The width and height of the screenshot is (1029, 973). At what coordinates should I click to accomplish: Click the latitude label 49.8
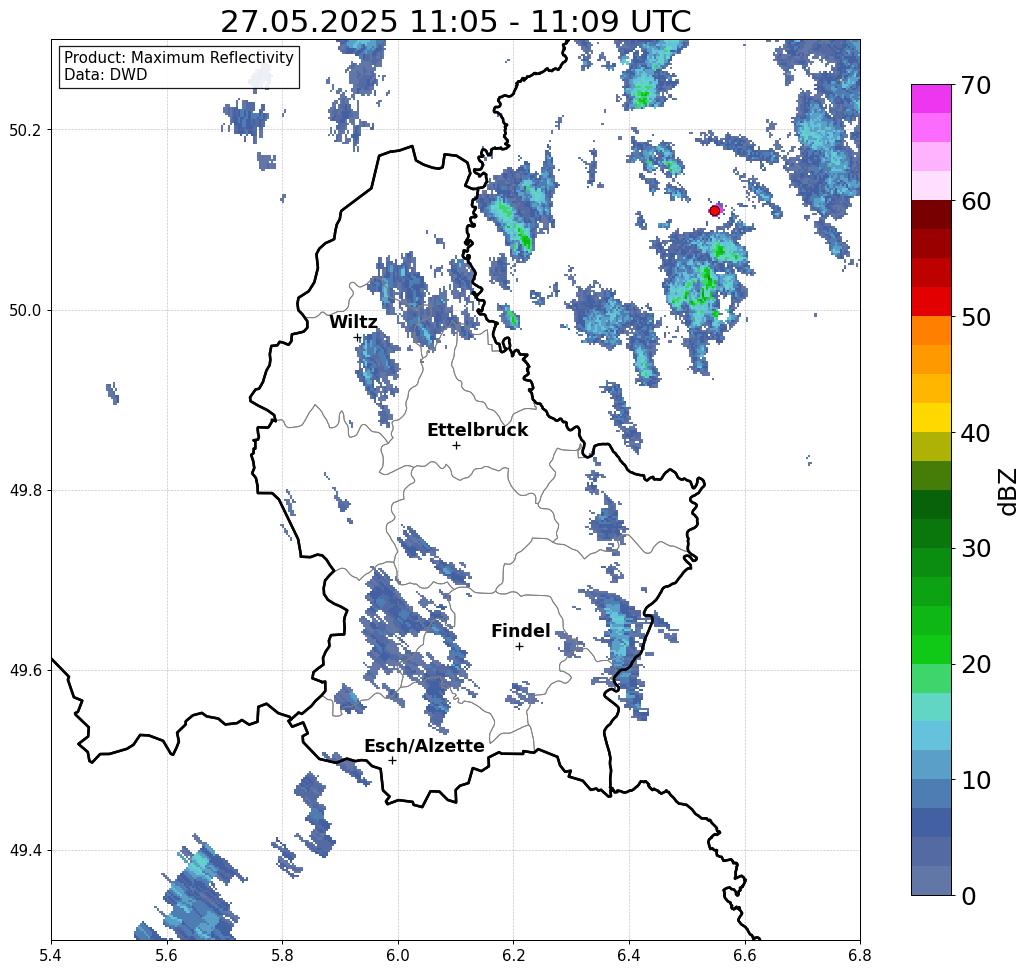24,490
